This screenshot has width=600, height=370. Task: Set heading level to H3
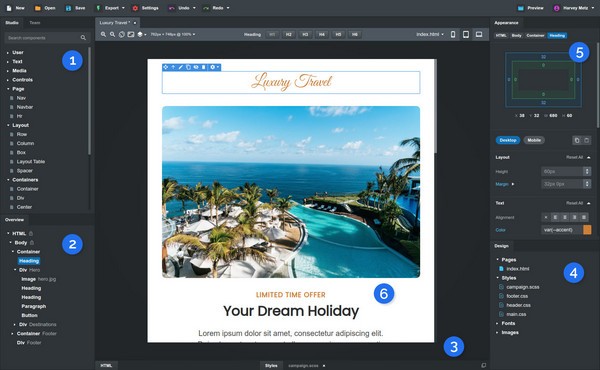305,34
